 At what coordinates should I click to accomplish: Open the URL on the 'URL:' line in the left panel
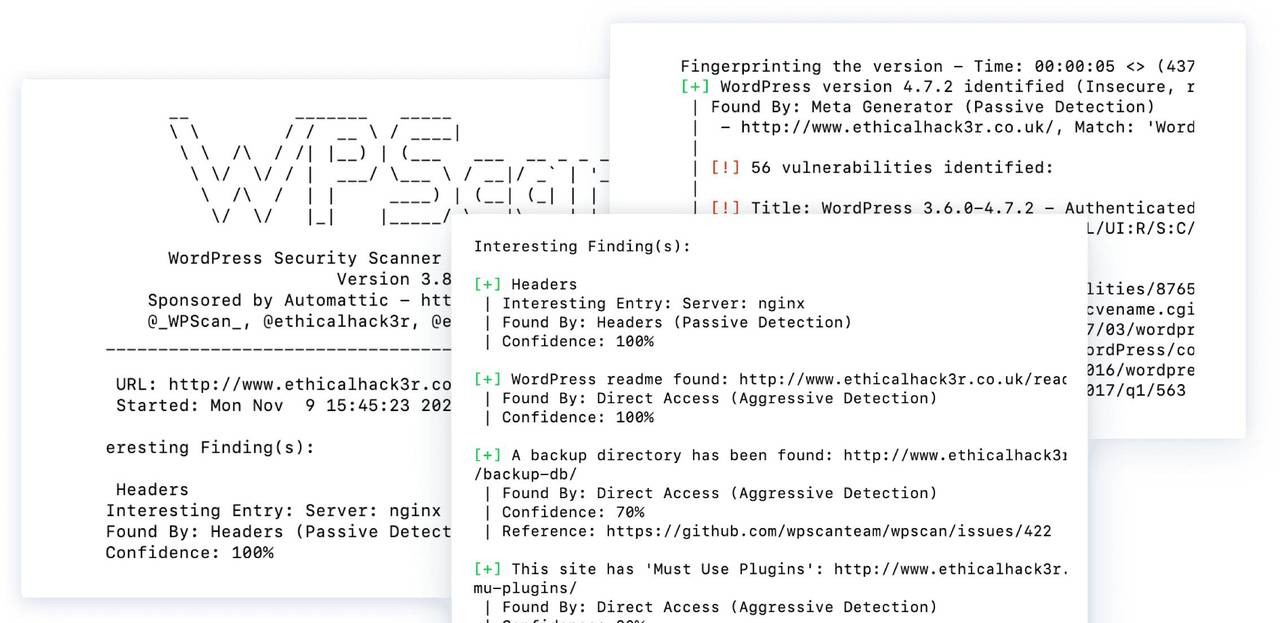(310, 384)
